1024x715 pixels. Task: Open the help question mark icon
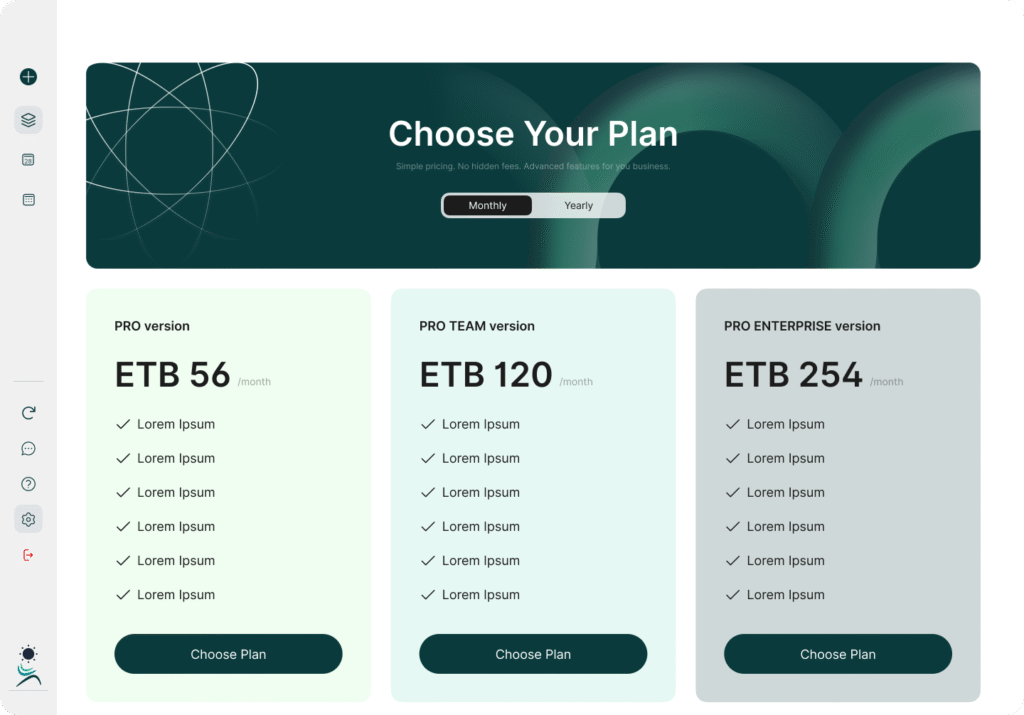pyautogui.click(x=28, y=484)
